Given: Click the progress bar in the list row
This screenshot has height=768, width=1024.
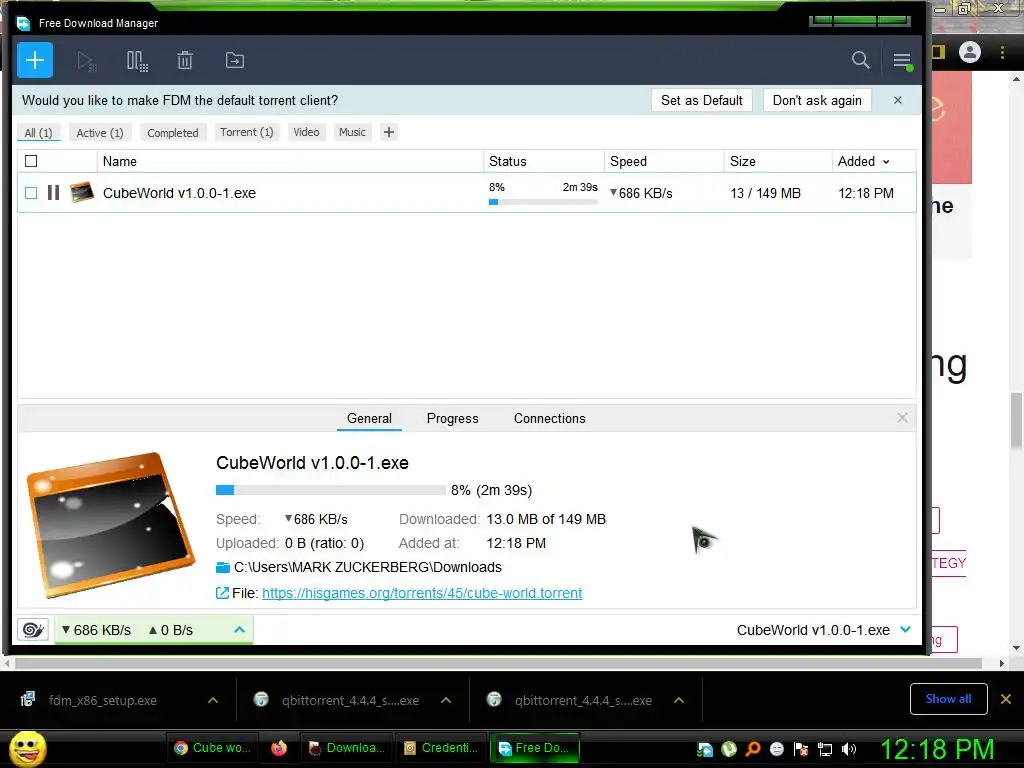Looking at the screenshot, I should [543, 202].
